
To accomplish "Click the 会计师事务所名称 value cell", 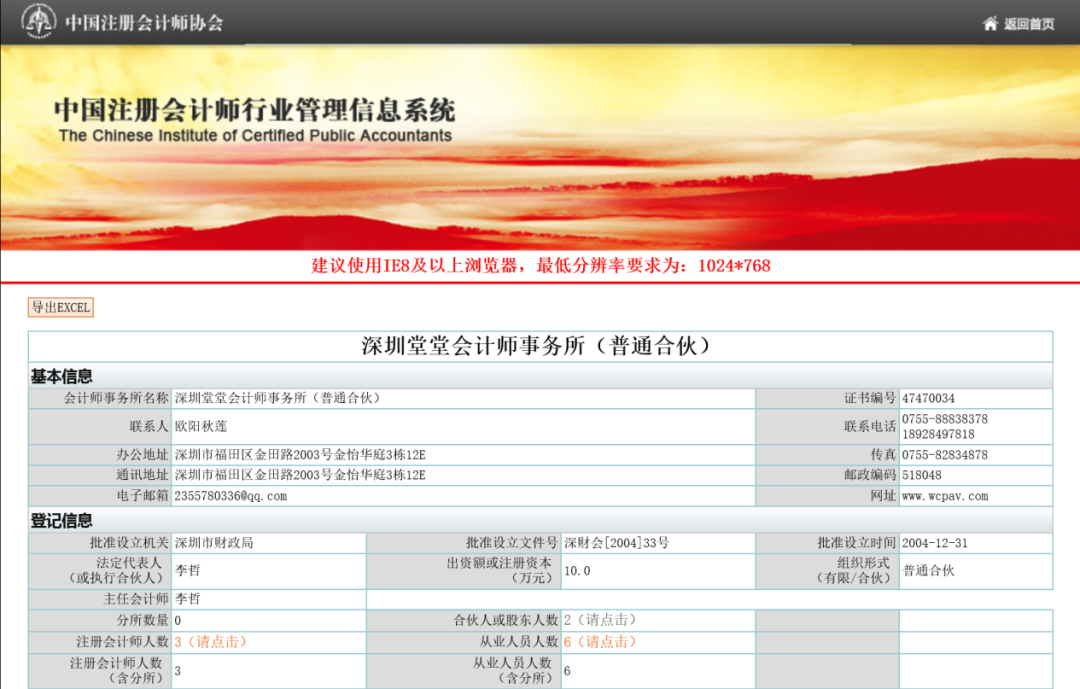I will (464, 398).
